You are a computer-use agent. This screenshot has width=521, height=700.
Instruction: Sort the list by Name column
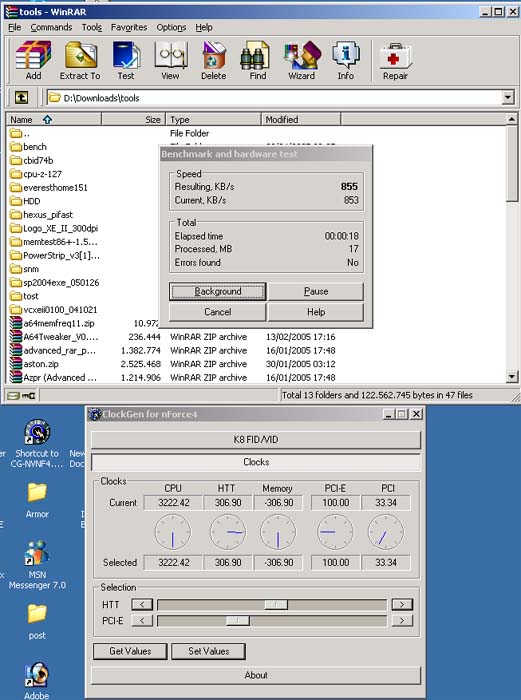pyautogui.click(x=54, y=120)
